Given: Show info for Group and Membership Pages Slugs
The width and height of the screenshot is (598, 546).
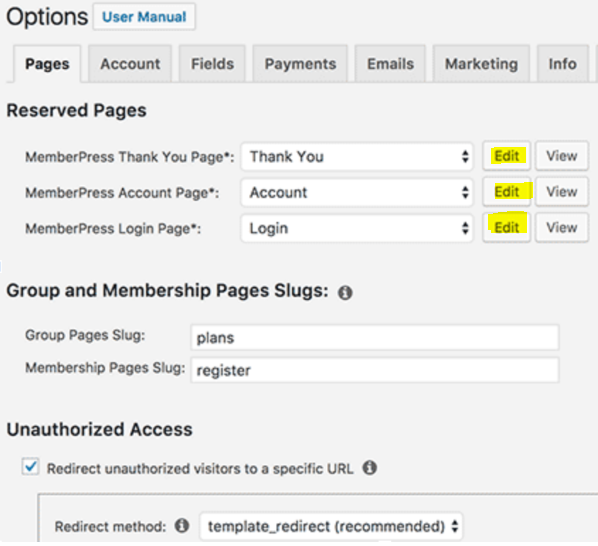Looking at the screenshot, I should (x=345, y=292).
